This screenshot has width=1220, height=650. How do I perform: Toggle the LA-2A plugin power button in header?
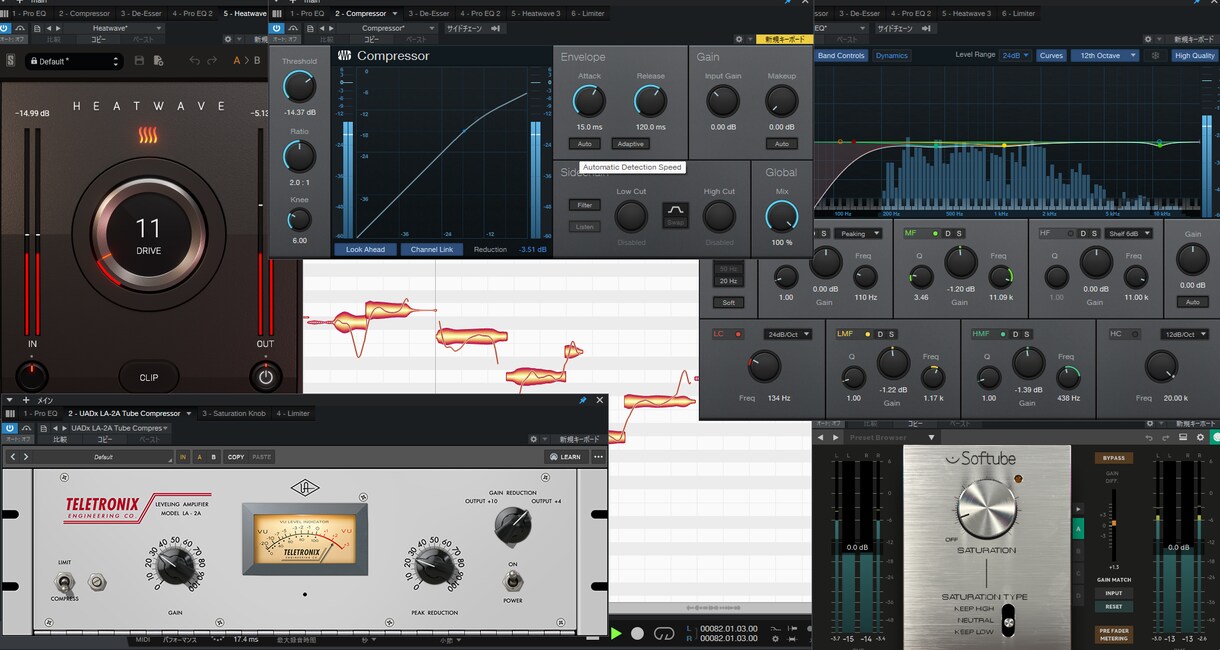click(x=9, y=427)
